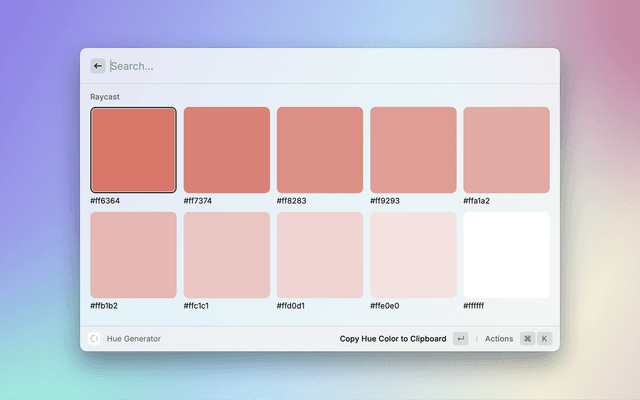
Task: Pick the #ffb1b2 color swatch
Action: click(x=133, y=255)
